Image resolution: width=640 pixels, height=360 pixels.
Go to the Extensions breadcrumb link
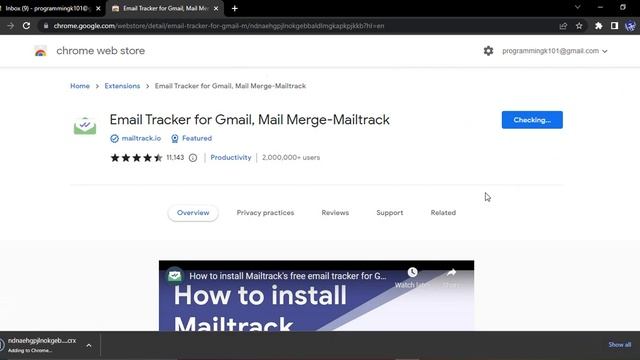[122, 86]
